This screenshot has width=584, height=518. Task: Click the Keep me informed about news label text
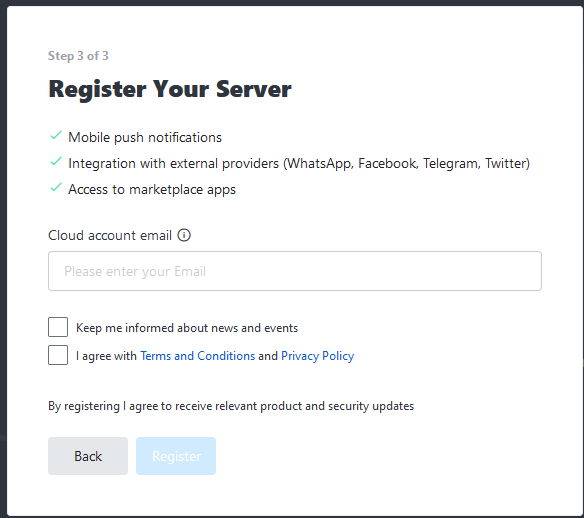point(187,328)
